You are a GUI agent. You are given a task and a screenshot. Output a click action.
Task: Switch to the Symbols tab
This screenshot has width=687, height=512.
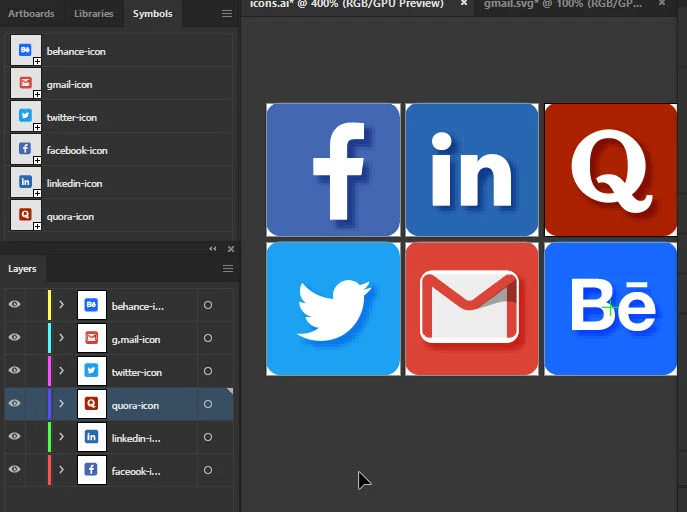(152, 14)
